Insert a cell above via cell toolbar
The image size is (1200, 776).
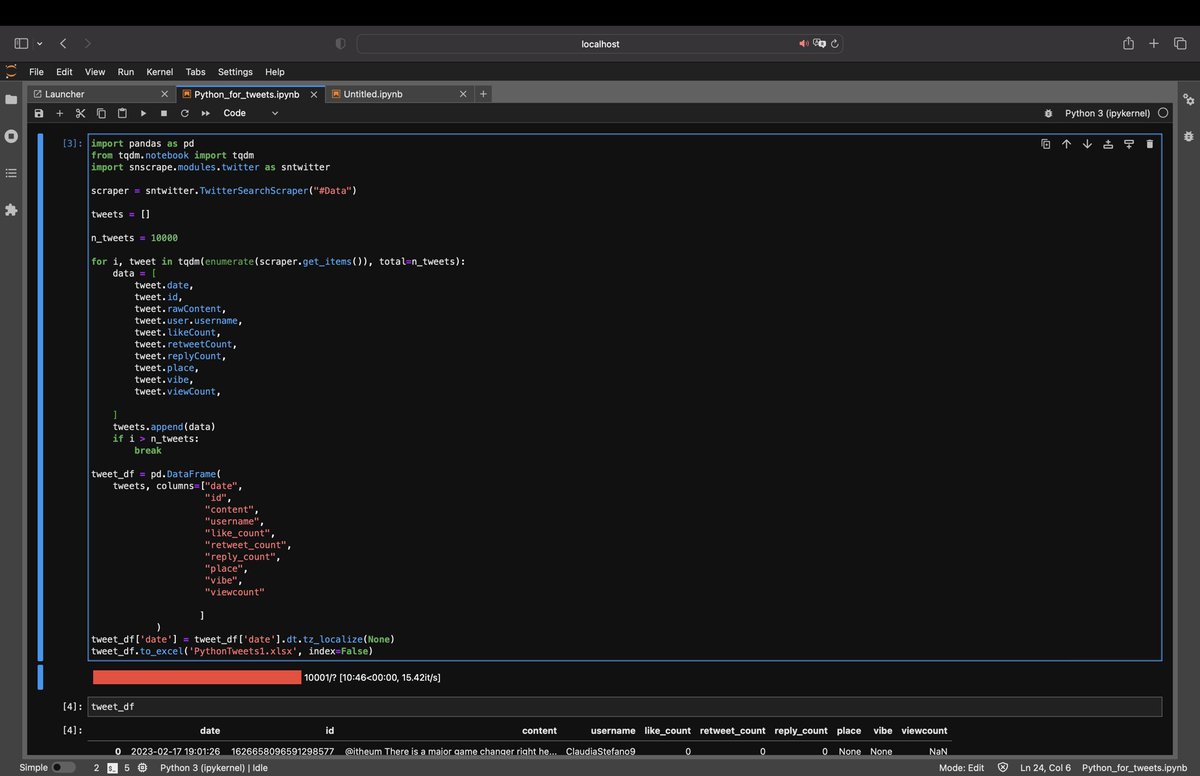click(1108, 144)
